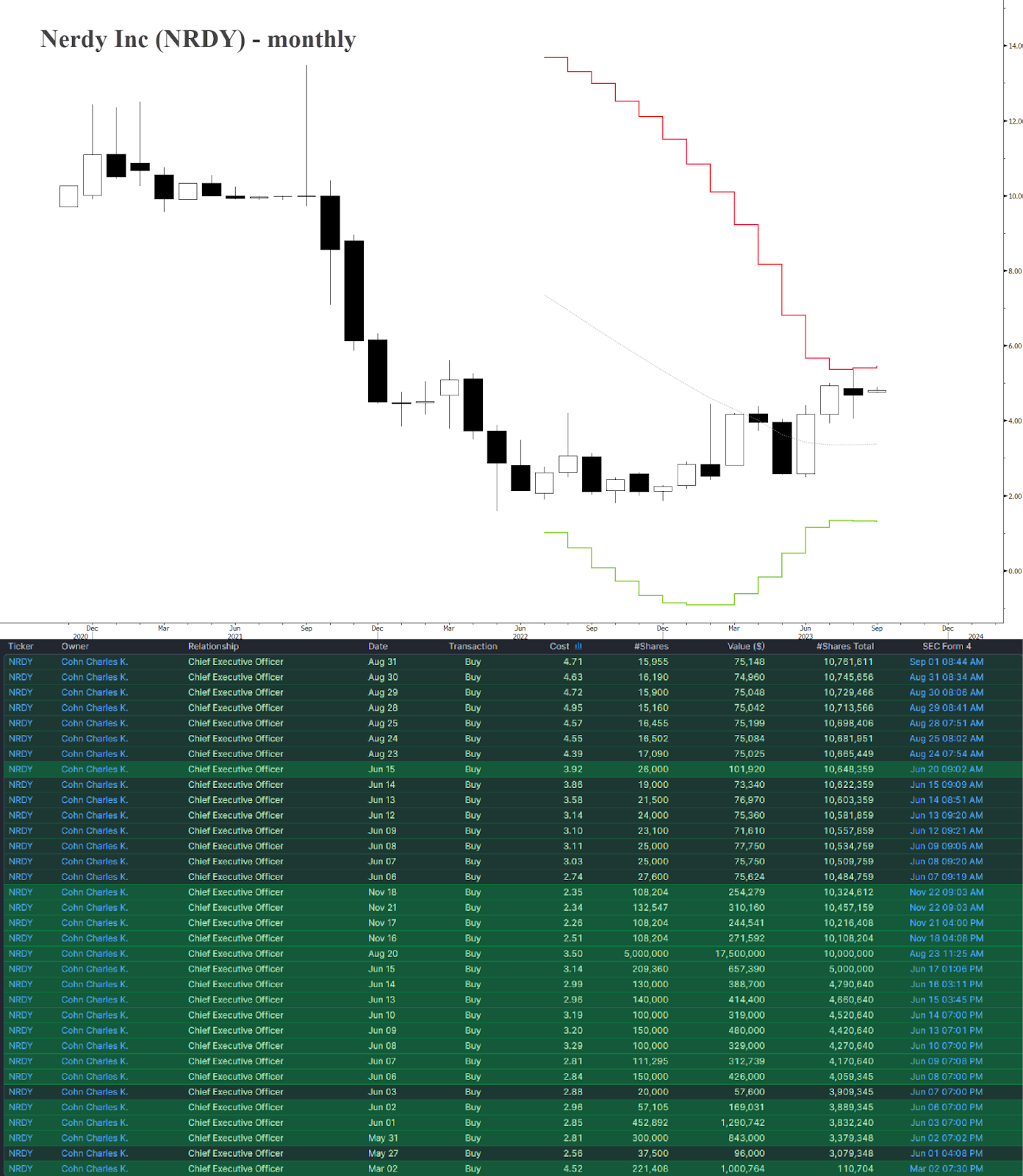This screenshot has height=1176, width=1023.
Task: Follow the Jun 15 09:09 AM filing link
Action: (947, 785)
